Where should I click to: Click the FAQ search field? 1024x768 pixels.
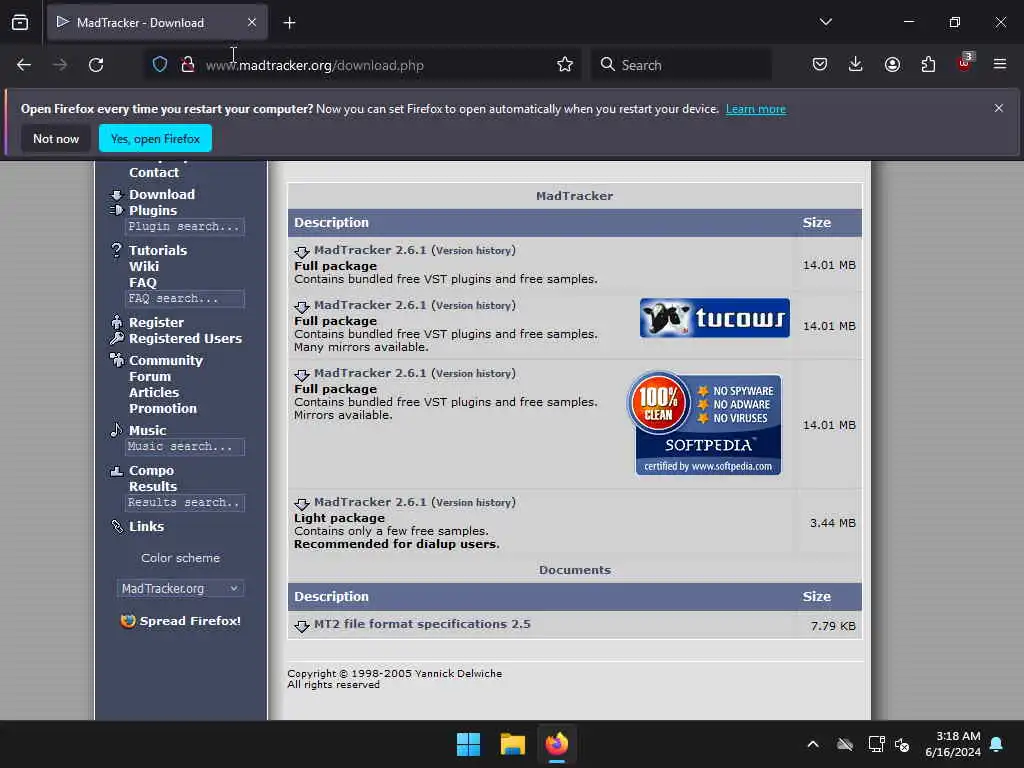(184, 298)
